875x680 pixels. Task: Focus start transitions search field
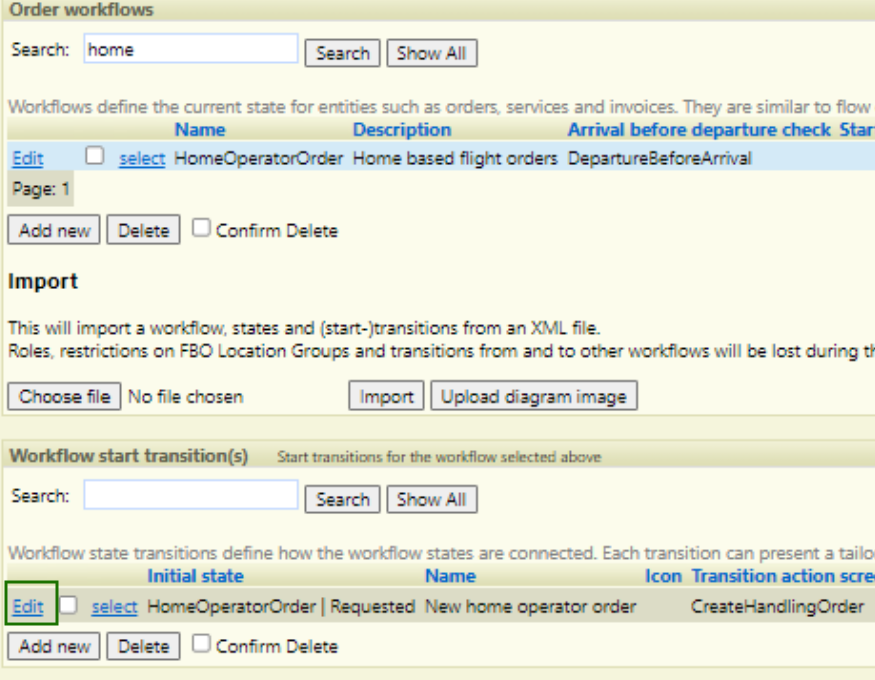click(x=191, y=495)
